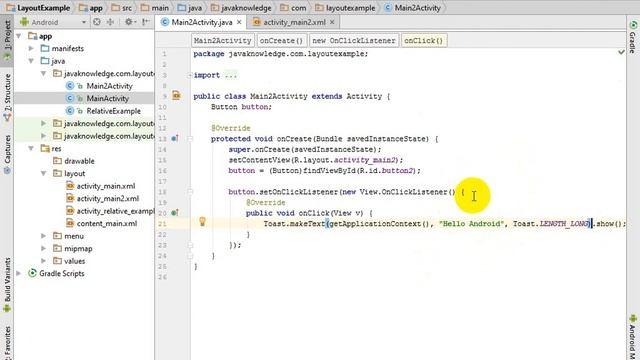Screen dimensions: 640x360
Task: Expand the menu folder
Action: 43,236
